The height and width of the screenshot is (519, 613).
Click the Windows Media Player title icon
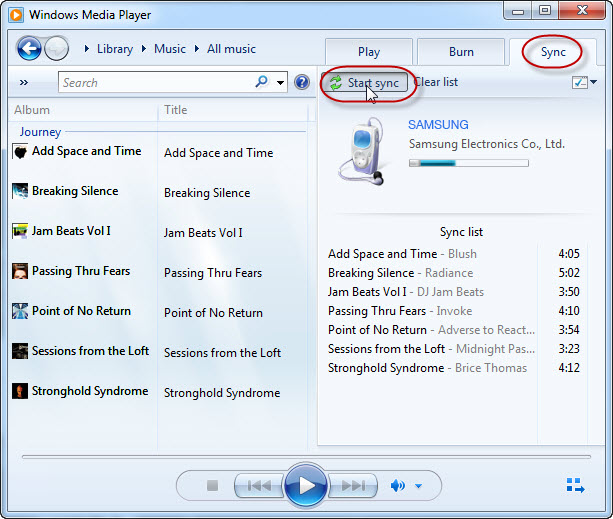[16, 15]
